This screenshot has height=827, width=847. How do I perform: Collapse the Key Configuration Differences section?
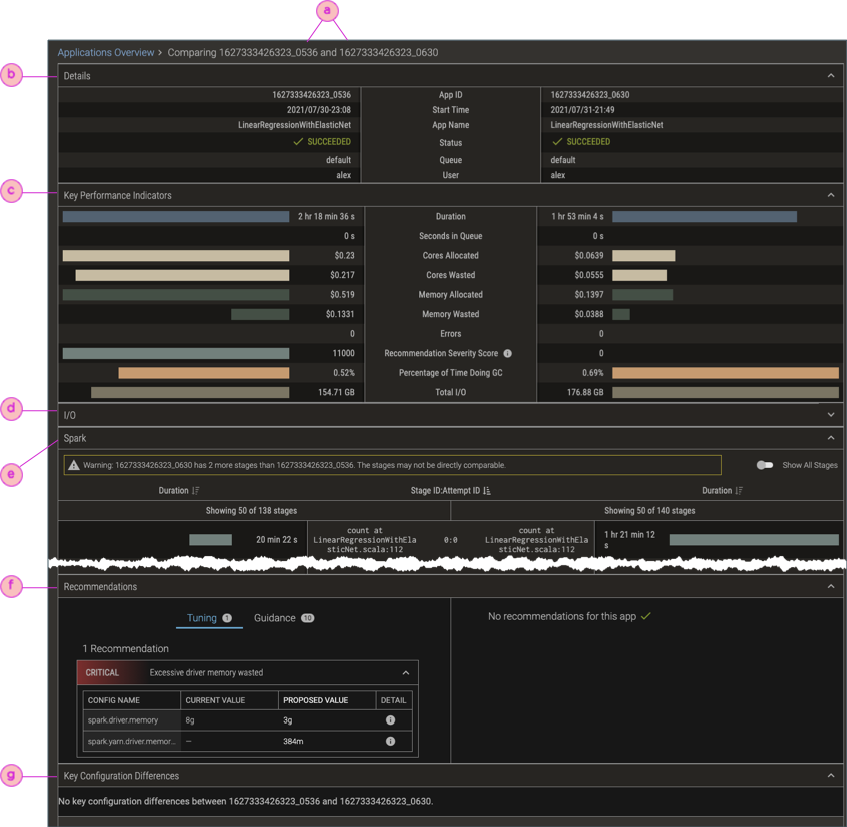[830, 776]
